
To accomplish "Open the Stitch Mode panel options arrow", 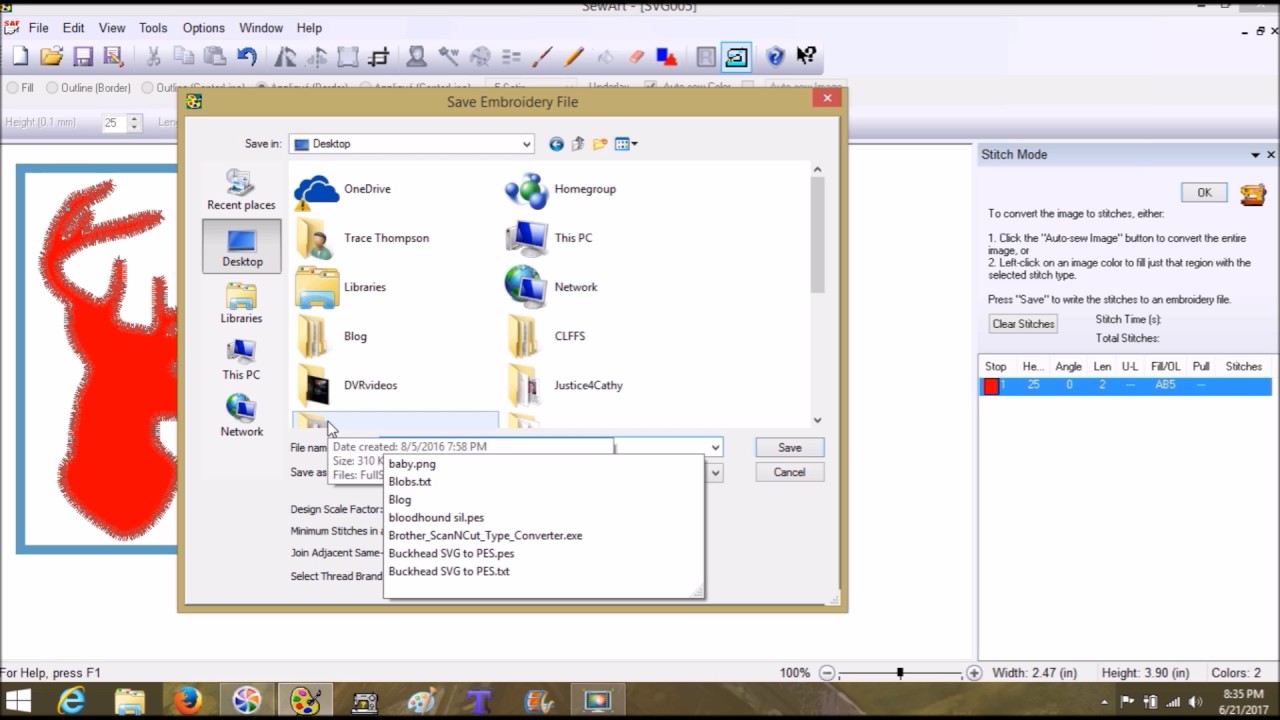I will point(1255,155).
